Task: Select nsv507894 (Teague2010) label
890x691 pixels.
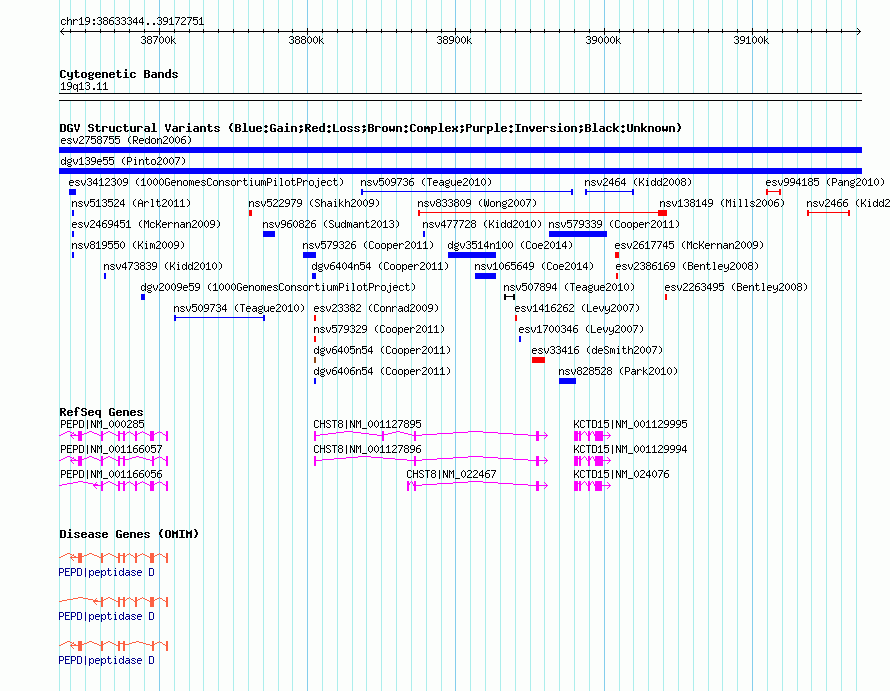Action: click(569, 287)
